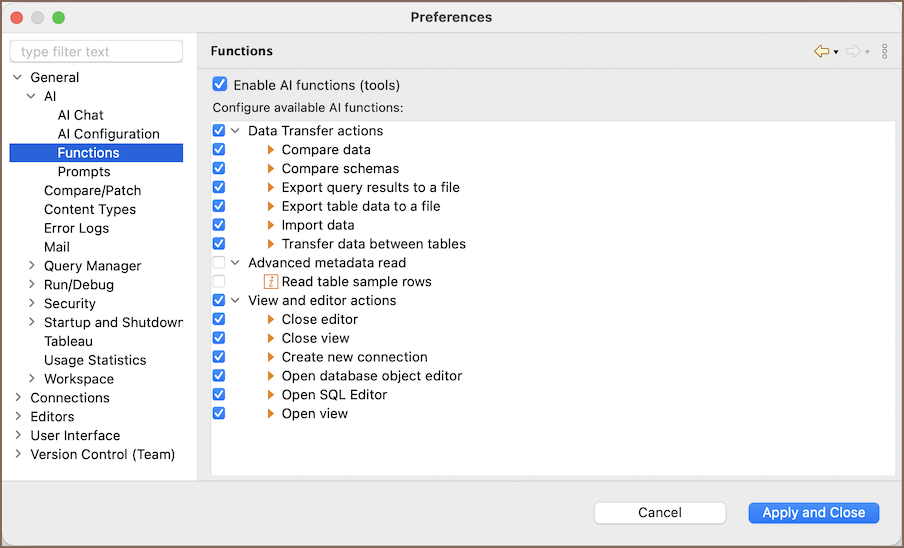Open the back history dropdown arrow
The image size is (904, 548).
coord(836,52)
